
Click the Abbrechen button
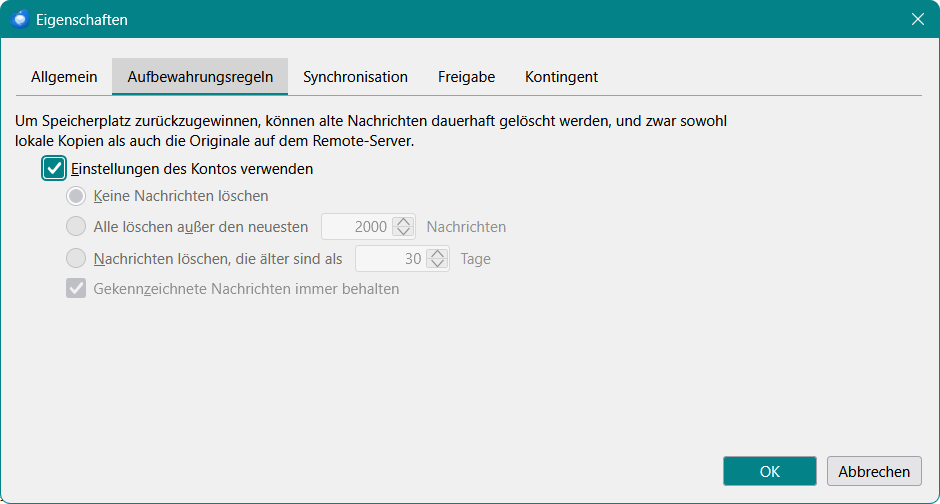point(874,471)
